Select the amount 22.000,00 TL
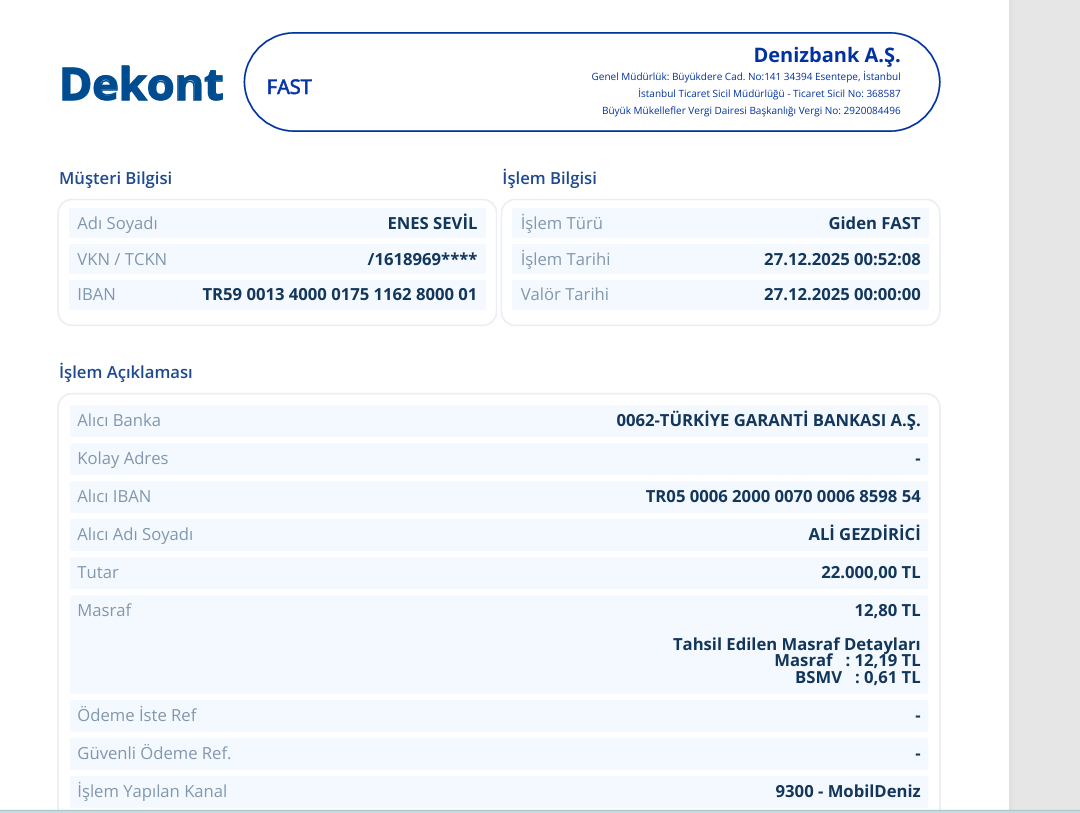Viewport: 1080px width, 813px height. (x=871, y=572)
